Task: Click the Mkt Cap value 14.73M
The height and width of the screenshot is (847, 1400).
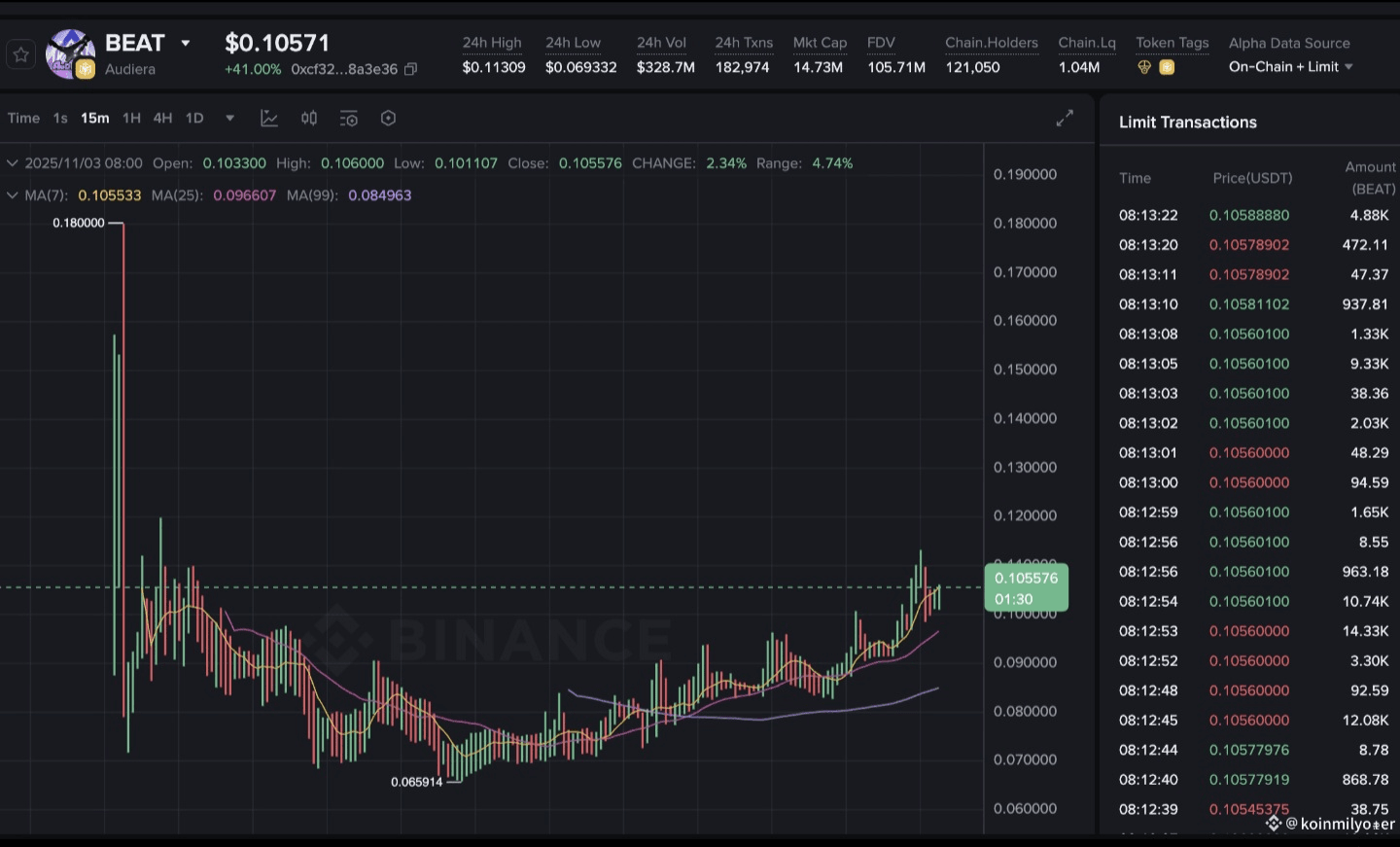Action: pyautogui.click(x=818, y=67)
